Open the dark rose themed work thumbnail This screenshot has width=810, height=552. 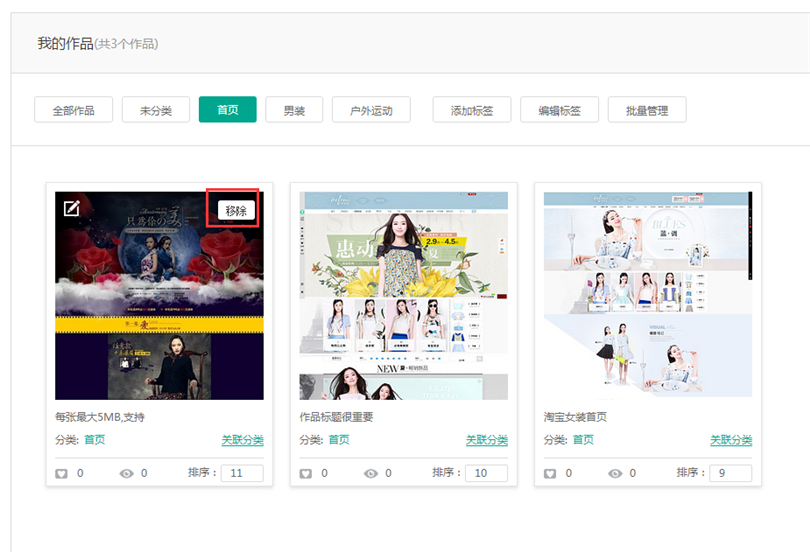160,296
